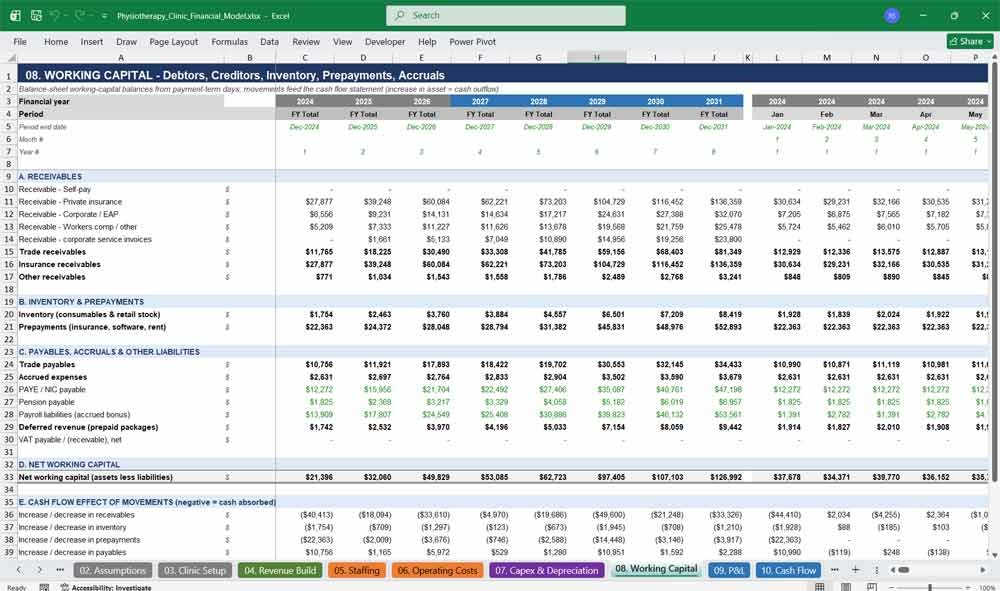Image resolution: width=1000 pixels, height=591 pixels.
Task: Click Trade payables 2024 value $10,756
Action: pyautogui.click(x=319, y=365)
